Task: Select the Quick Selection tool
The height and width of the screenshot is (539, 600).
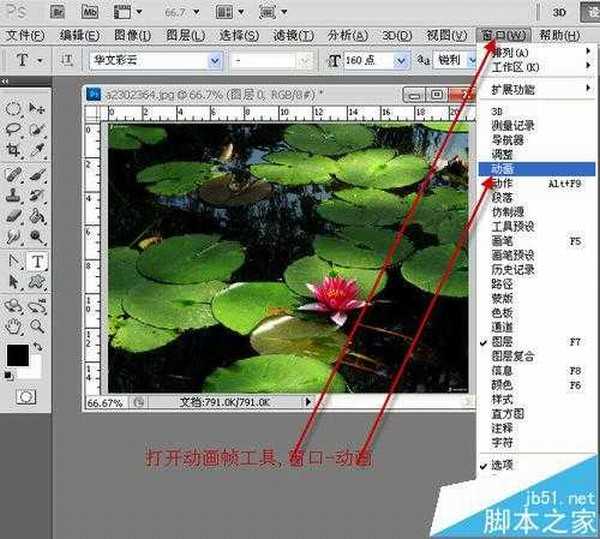Action: coord(37,129)
